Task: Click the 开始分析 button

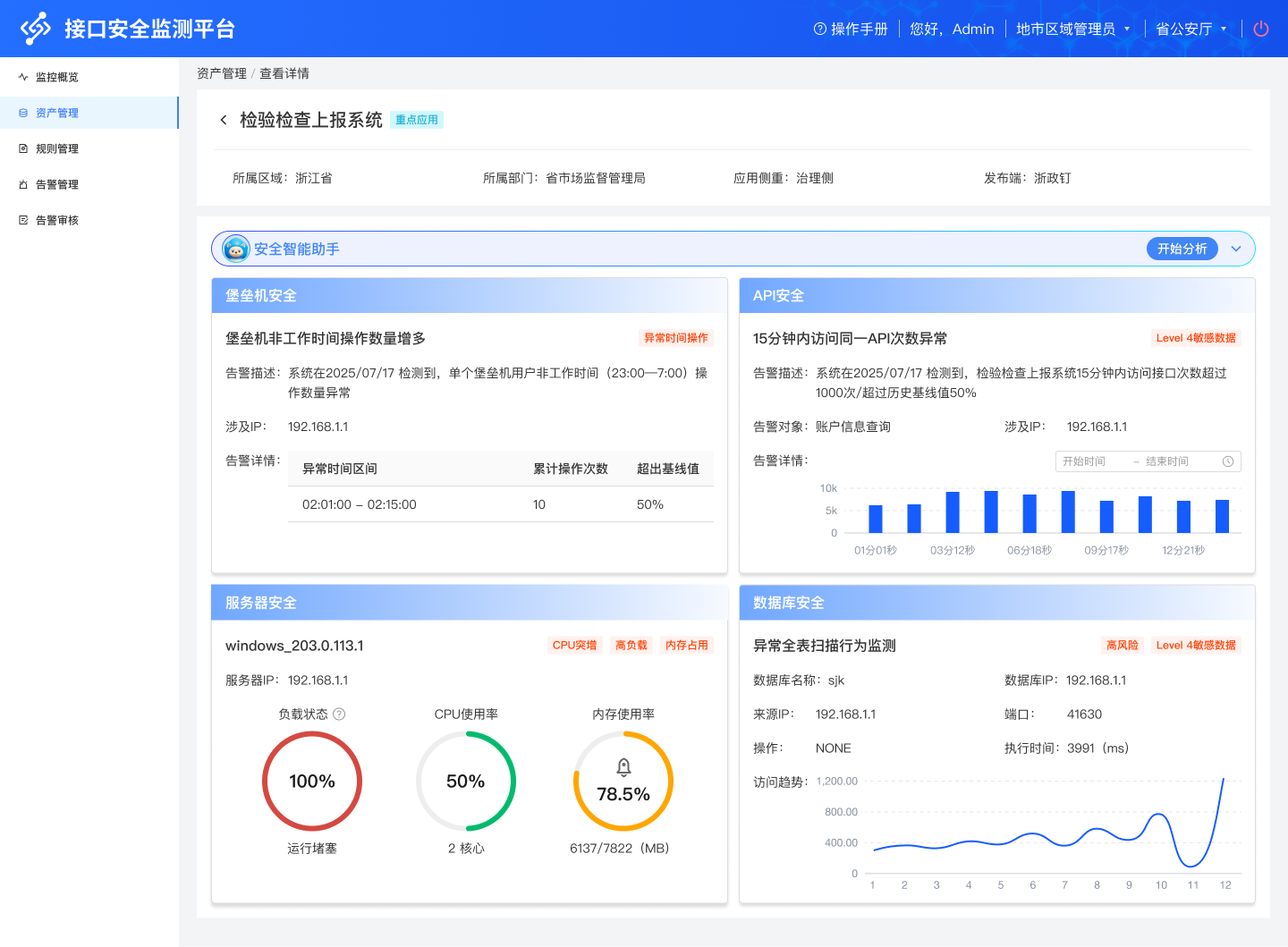Action: click(1182, 249)
